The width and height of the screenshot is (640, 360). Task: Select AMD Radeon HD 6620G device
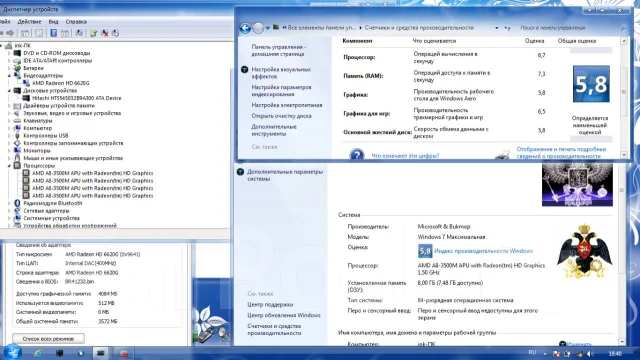(60, 83)
